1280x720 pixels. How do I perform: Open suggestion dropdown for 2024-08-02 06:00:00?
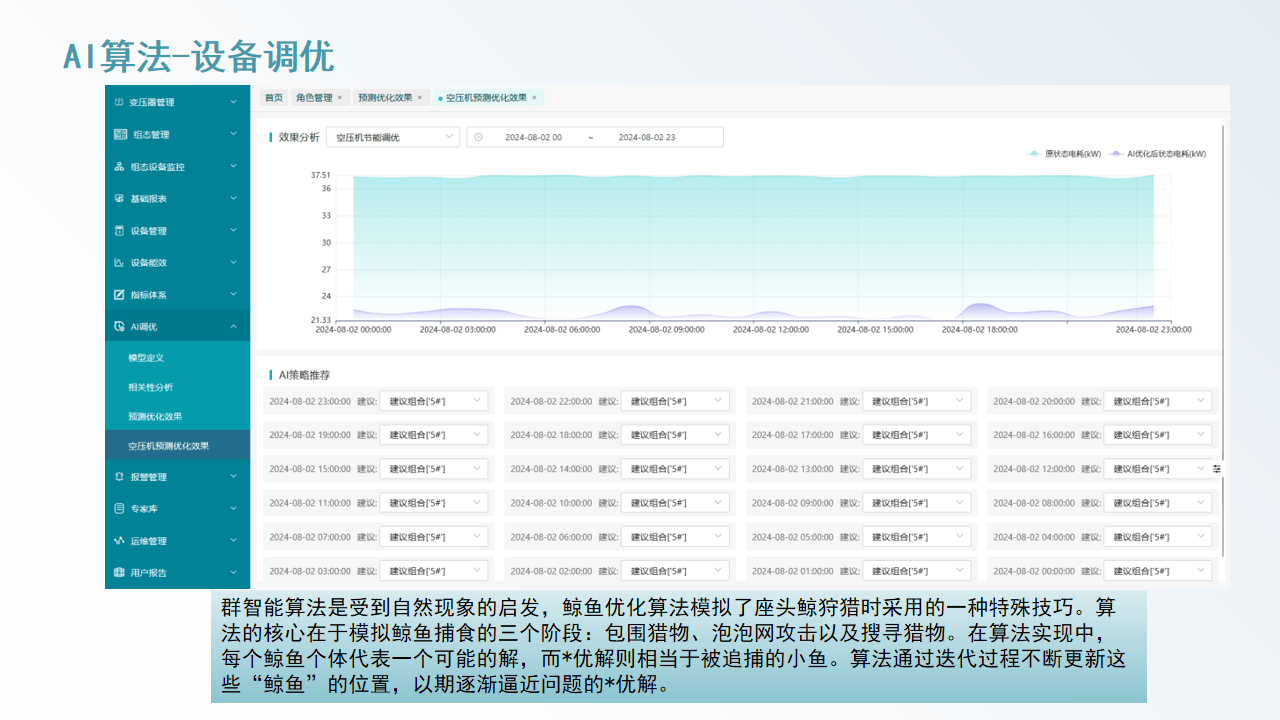click(x=675, y=537)
